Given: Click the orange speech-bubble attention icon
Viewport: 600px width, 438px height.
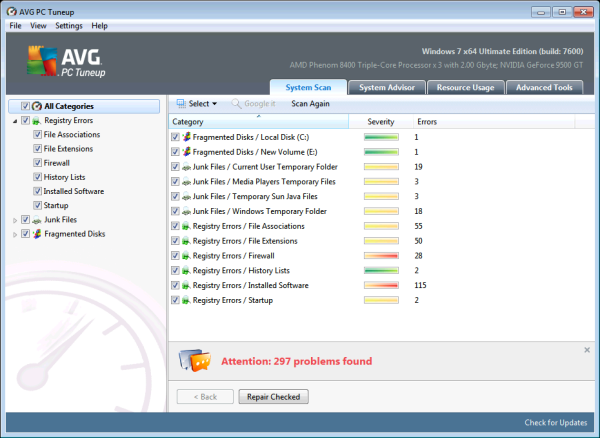Looking at the screenshot, I should click(x=195, y=360).
